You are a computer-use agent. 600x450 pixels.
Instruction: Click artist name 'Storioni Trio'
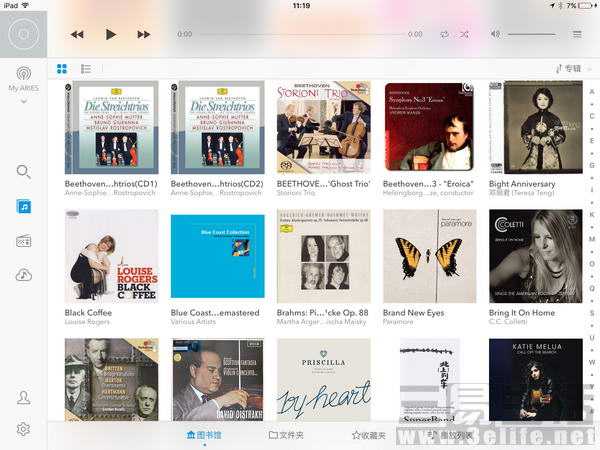tap(296, 193)
